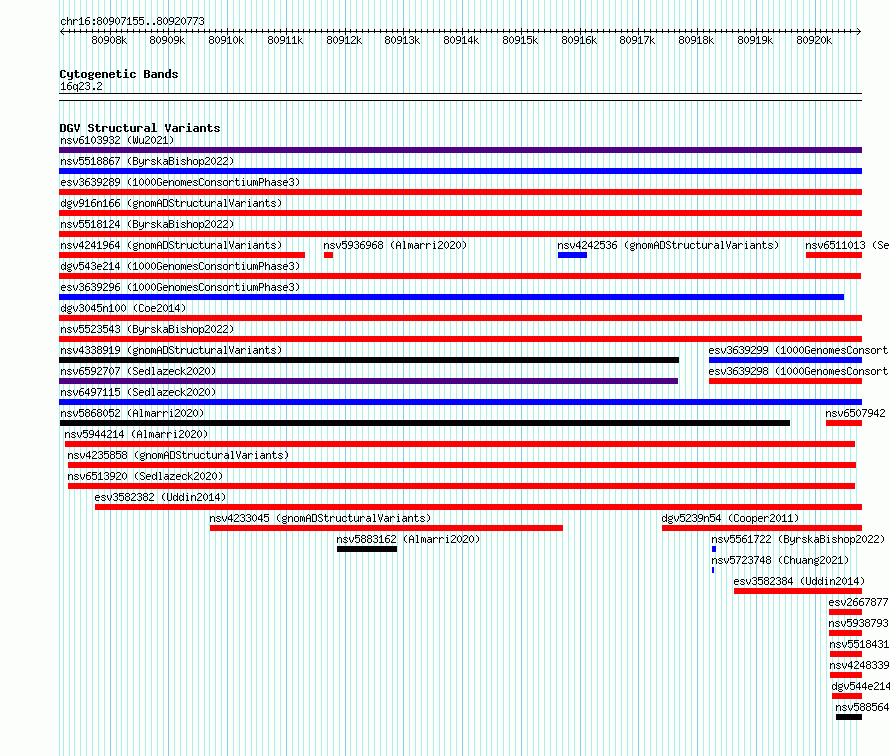Open nsv4235858 (gnomADStructuralVariants) variant
890x756 pixels.
coord(178,455)
